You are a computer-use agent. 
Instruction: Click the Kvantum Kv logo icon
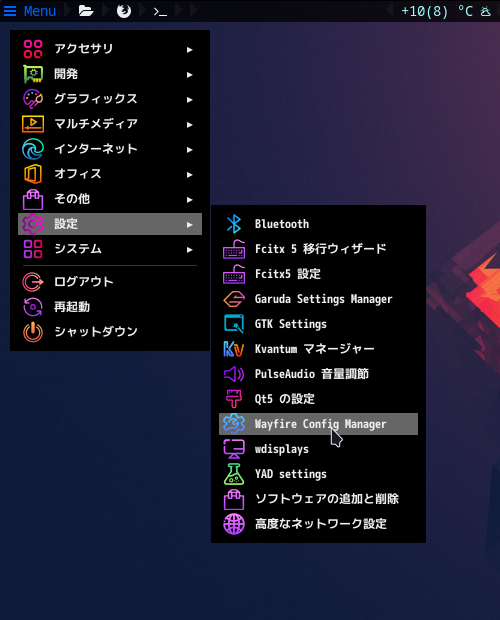point(234,349)
